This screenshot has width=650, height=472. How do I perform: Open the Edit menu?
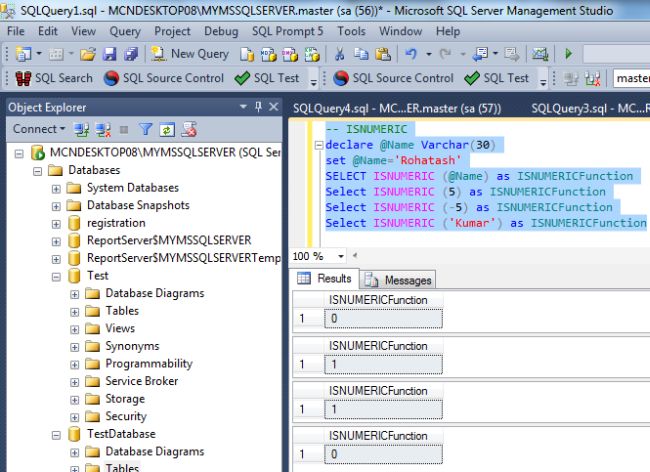pyautogui.click(x=48, y=31)
